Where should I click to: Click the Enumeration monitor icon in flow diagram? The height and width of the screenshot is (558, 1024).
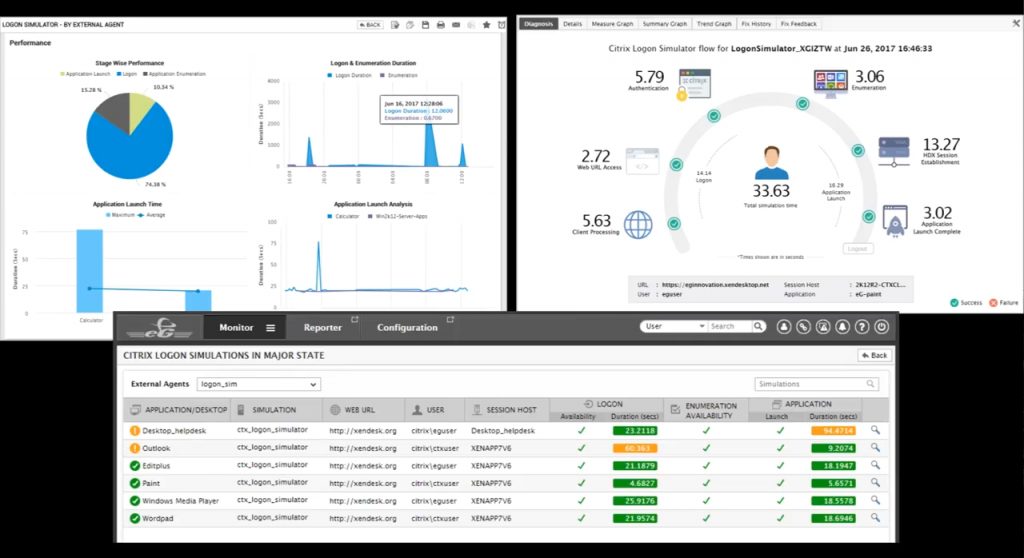(x=831, y=84)
